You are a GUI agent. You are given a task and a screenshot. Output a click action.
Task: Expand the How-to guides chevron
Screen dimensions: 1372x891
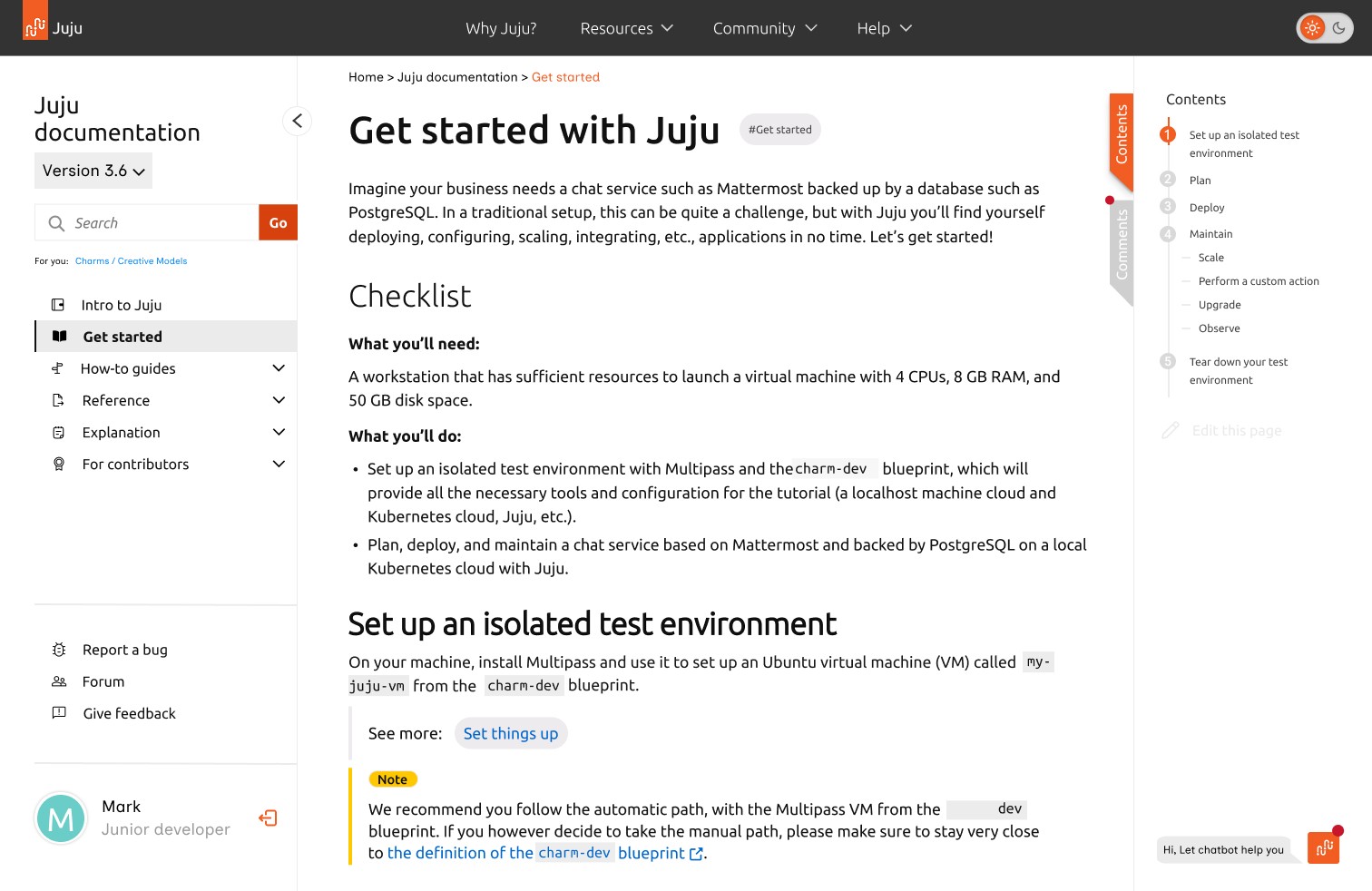click(279, 368)
